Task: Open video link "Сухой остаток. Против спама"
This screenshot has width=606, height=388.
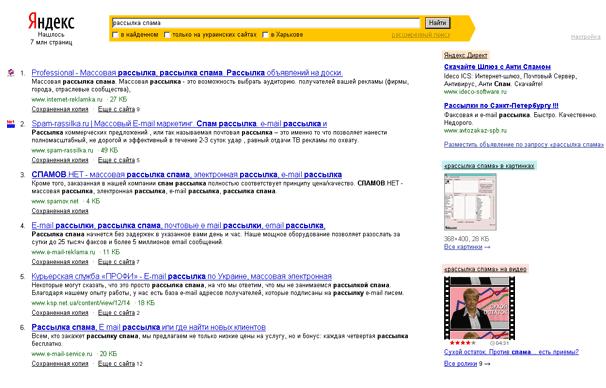Action: 511,352
